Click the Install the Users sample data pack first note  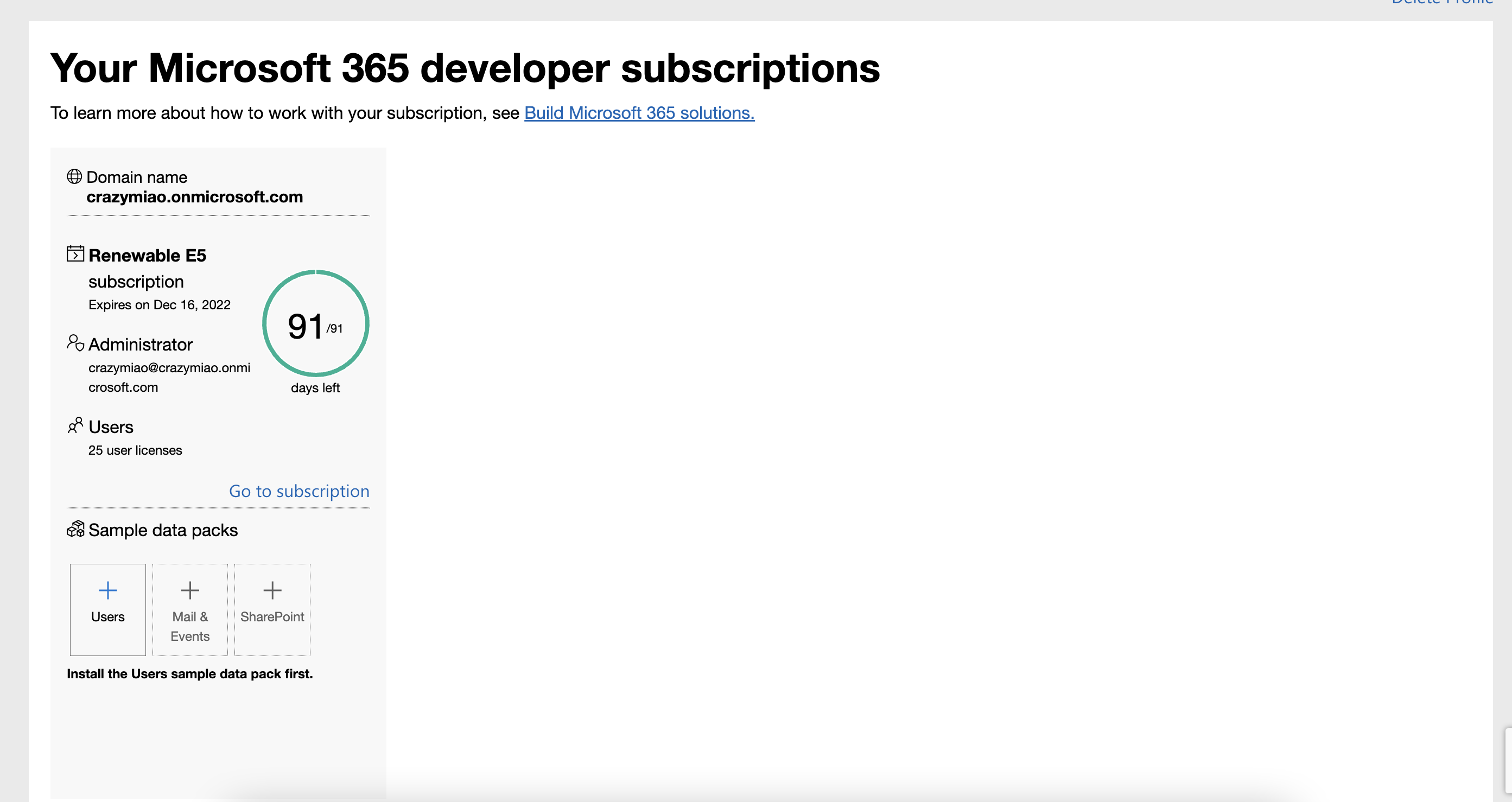coord(189,673)
